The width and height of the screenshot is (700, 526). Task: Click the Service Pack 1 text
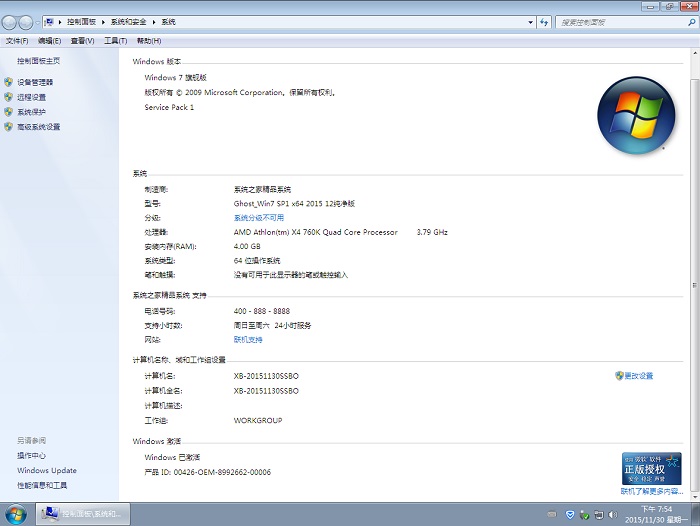coord(169,107)
